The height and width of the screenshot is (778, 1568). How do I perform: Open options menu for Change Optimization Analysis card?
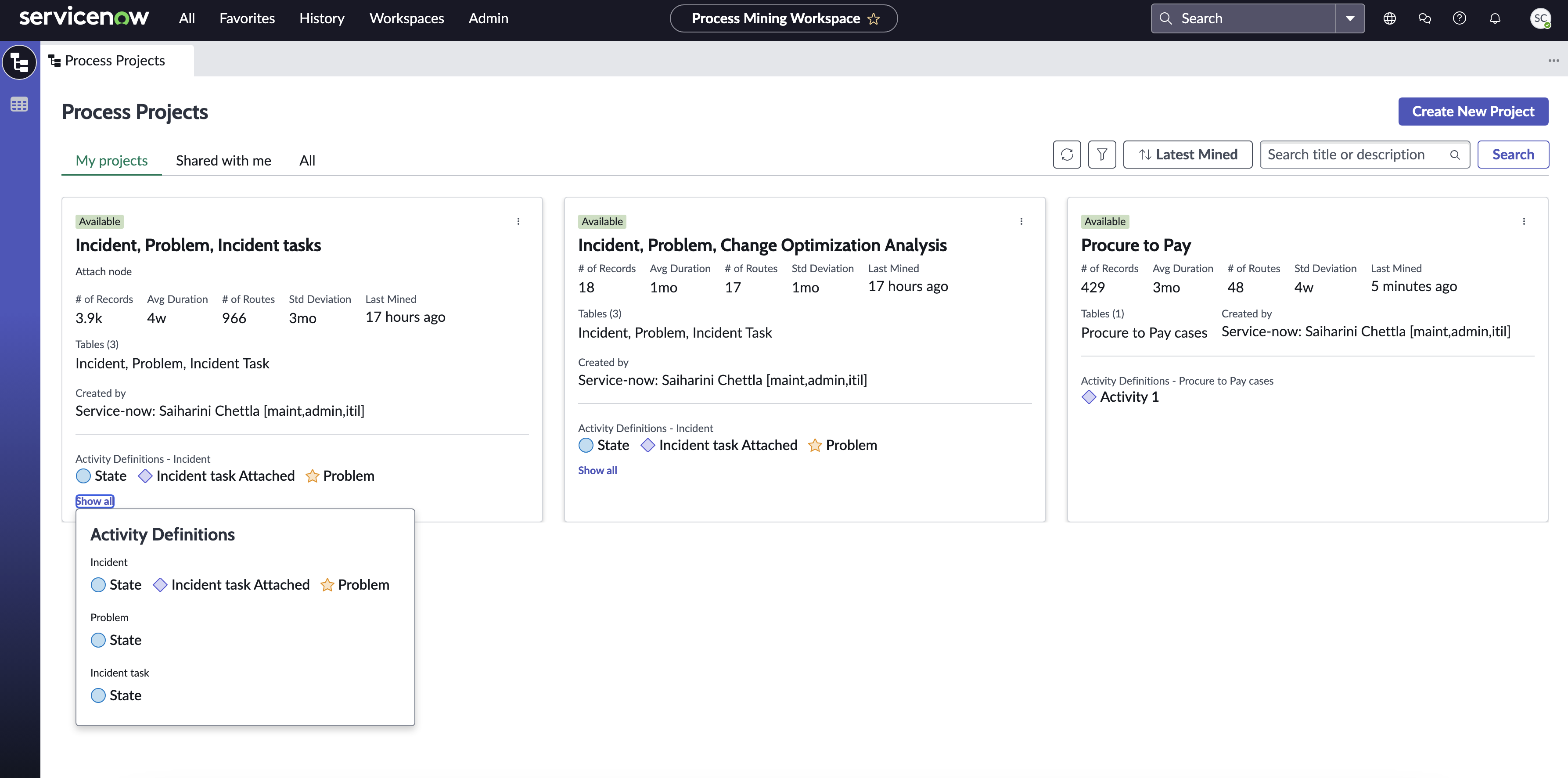[x=1021, y=222]
